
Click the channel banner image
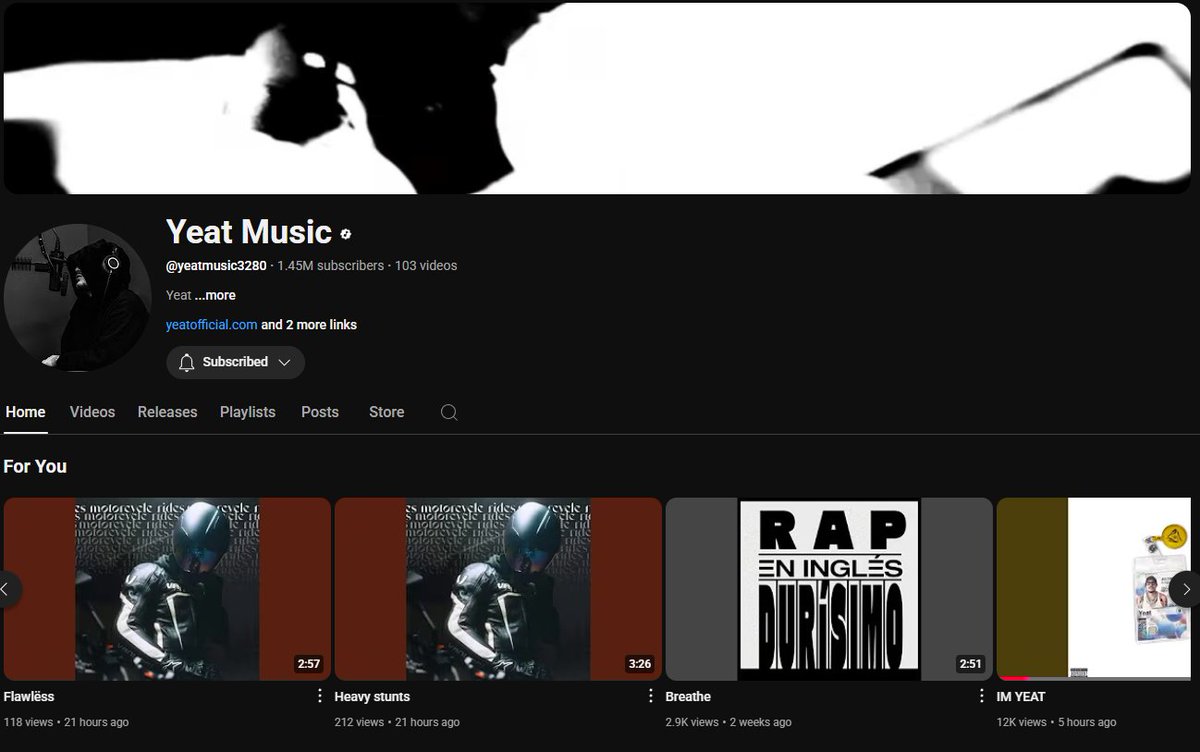pos(598,98)
